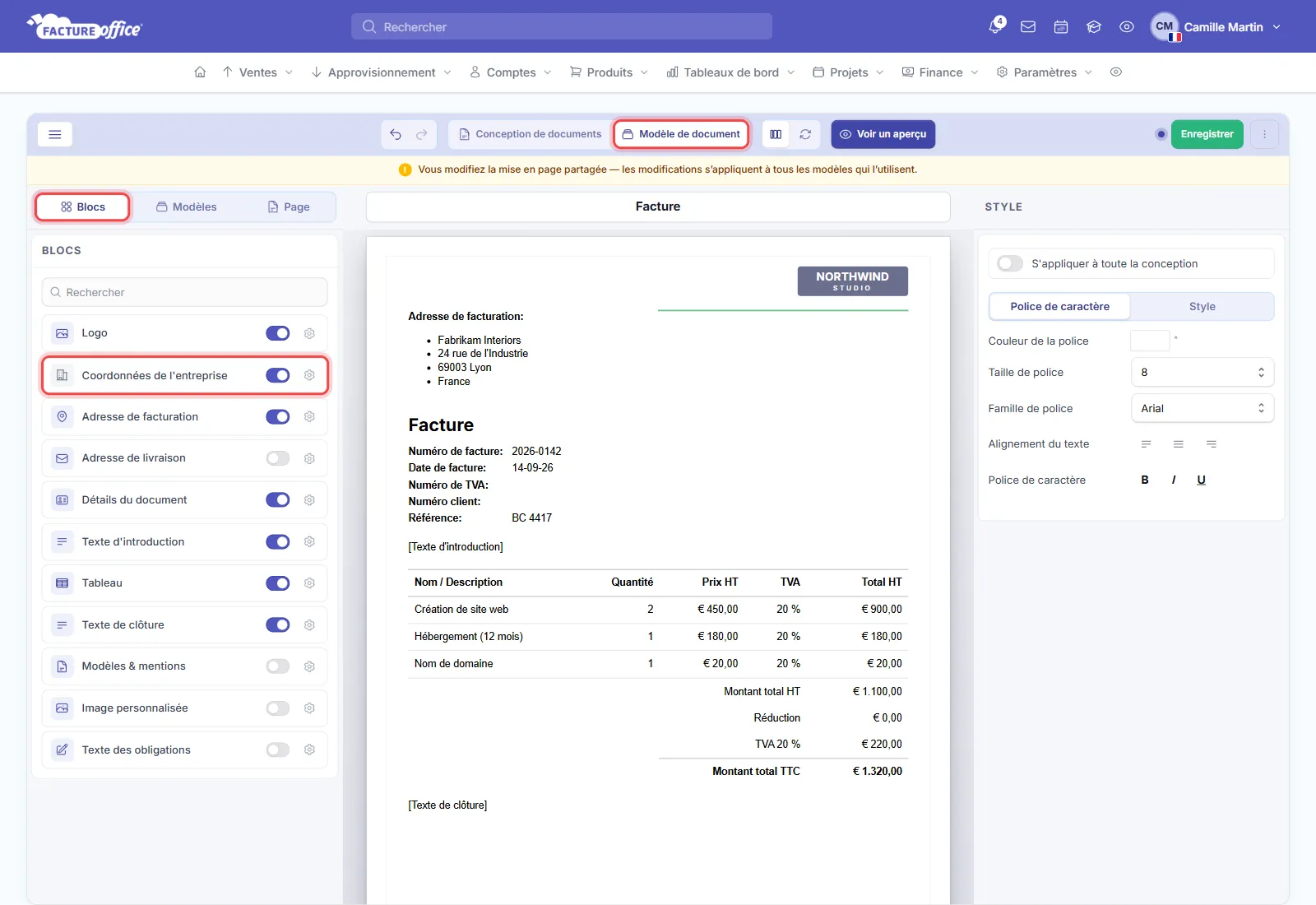Click the Enregistrer button
This screenshot has width=1316, height=905.
pos(1207,134)
